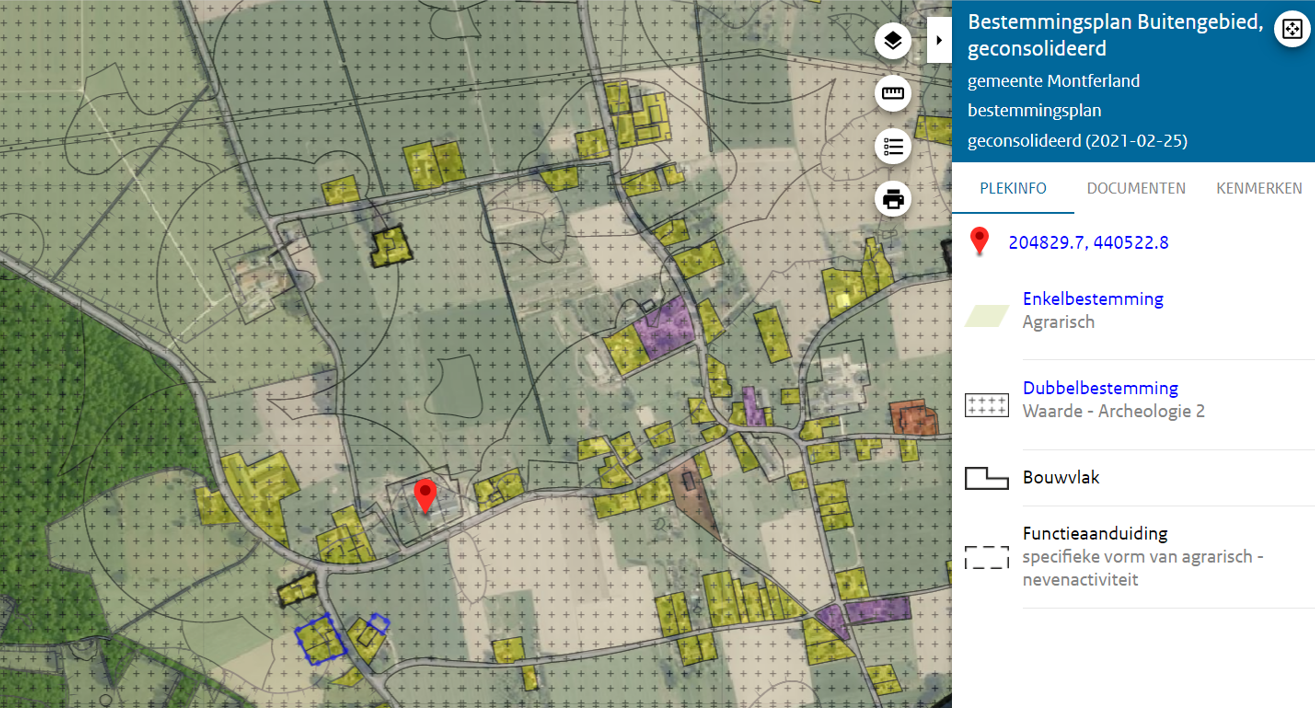Click the print map button
The height and width of the screenshot is (708, 1315).
893,199
